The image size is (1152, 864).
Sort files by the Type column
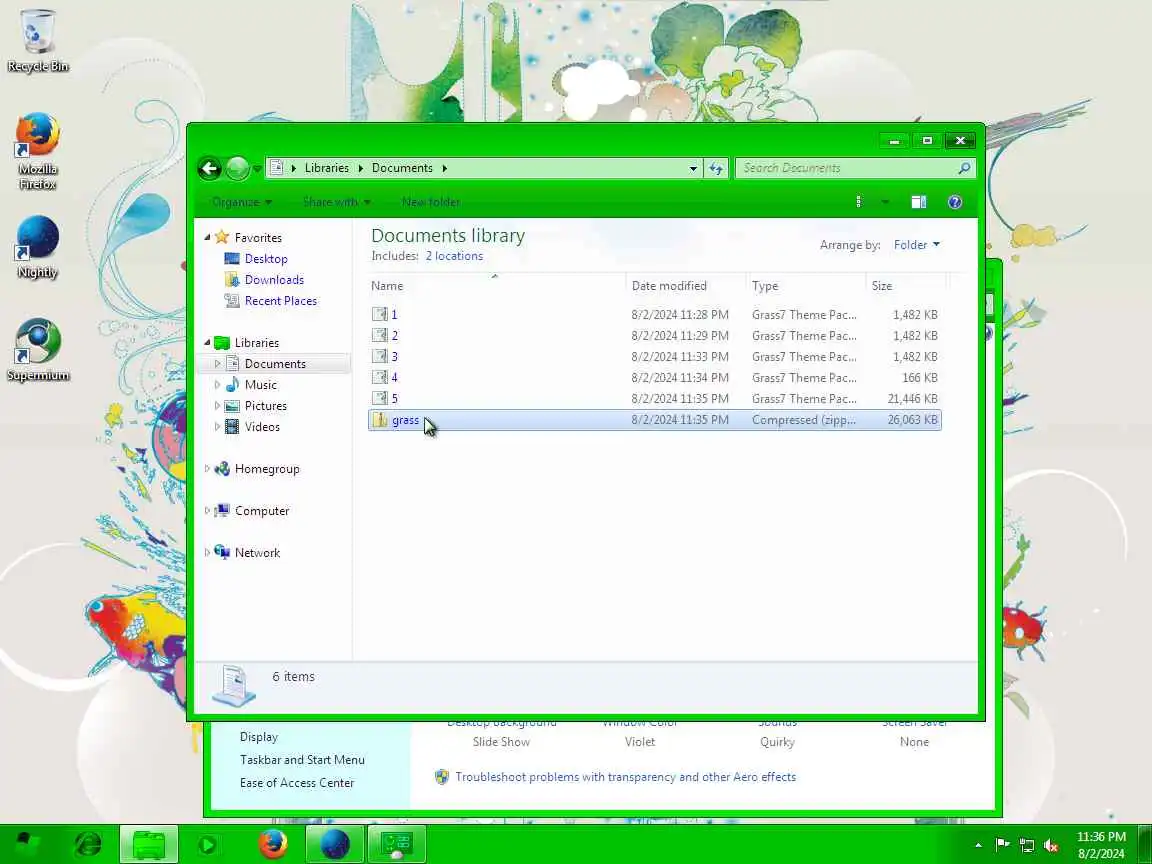click(x=764, y=286)
